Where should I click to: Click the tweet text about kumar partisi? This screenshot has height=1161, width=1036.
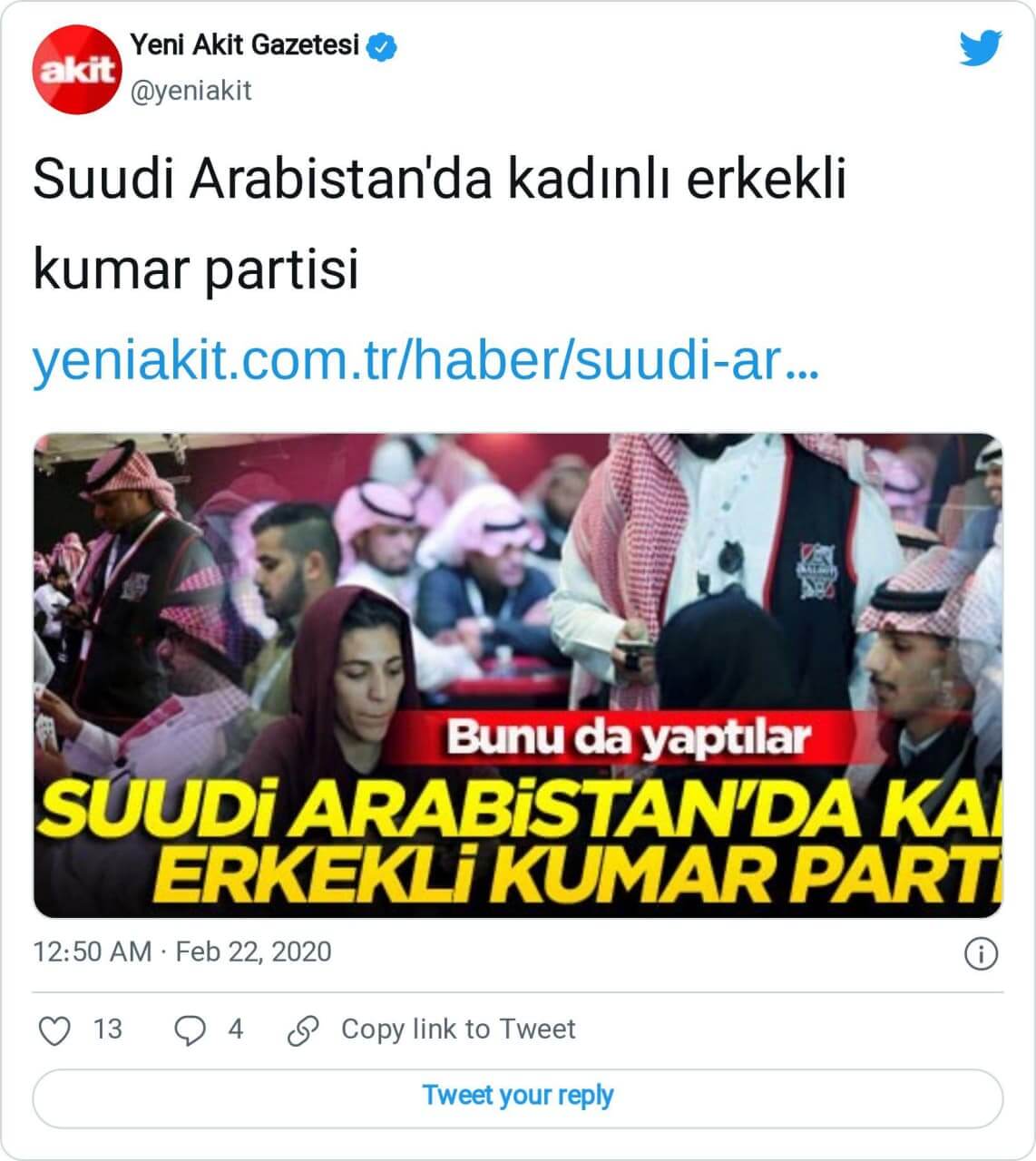click(439, 224)
